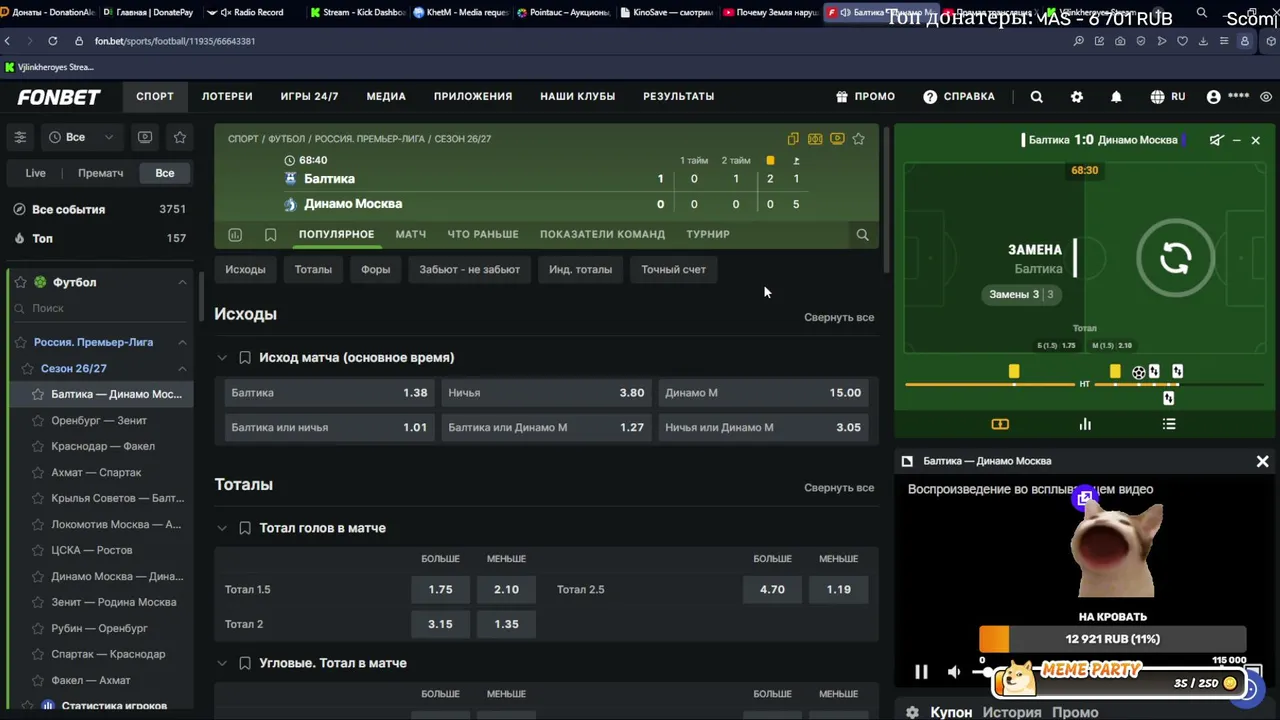This screenshot has width=1280, height=720.
Task: Click yellow card marker on first-half timeline
Action: 1014,372
